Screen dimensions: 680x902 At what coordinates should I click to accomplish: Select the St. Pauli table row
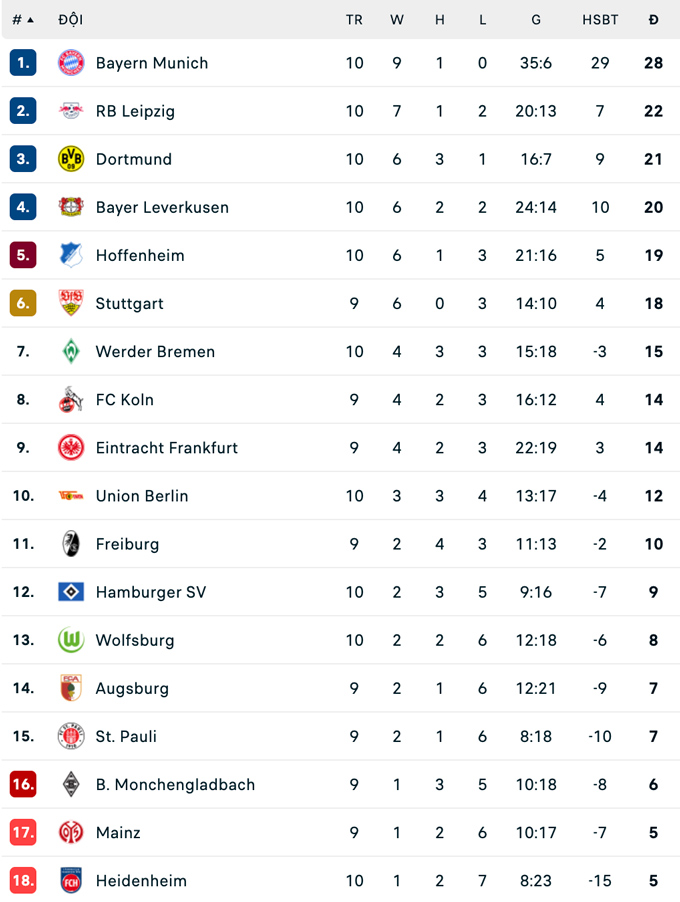[340, 736]
